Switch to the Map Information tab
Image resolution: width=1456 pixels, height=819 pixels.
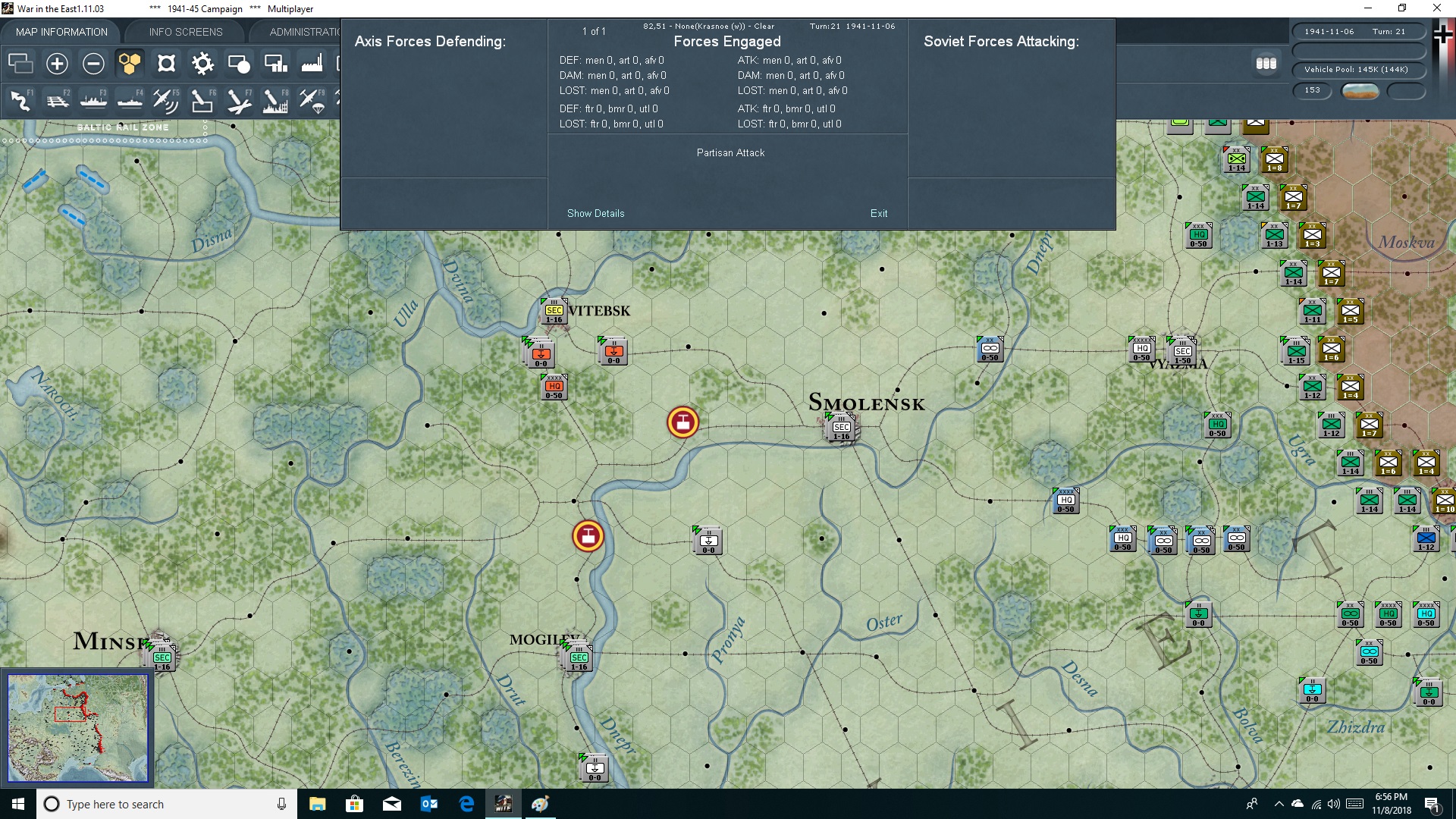[61, 32]
